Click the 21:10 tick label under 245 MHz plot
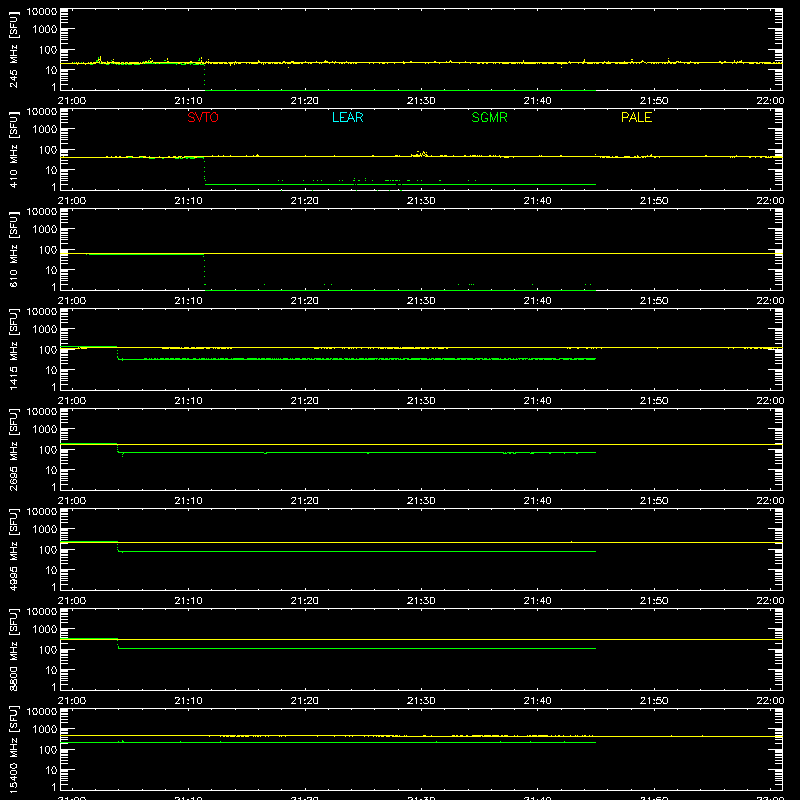 188,101
